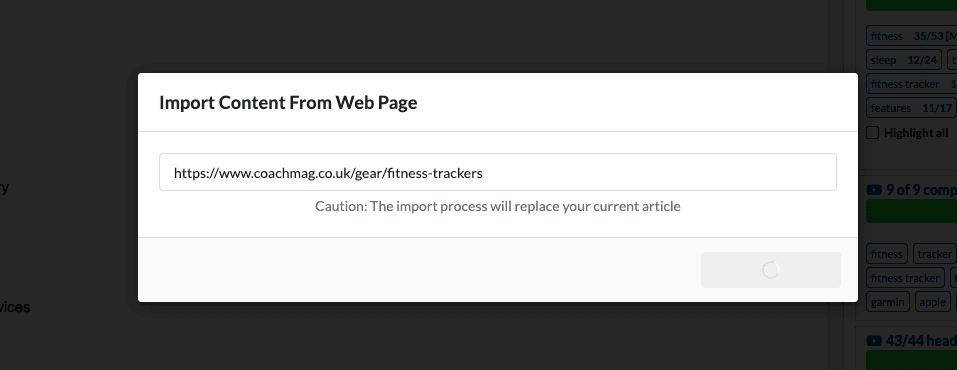Viewport: 957px width, 370px height.
Task: Click fitness tracker tag above garmin tag
Action: pos(905,278)
